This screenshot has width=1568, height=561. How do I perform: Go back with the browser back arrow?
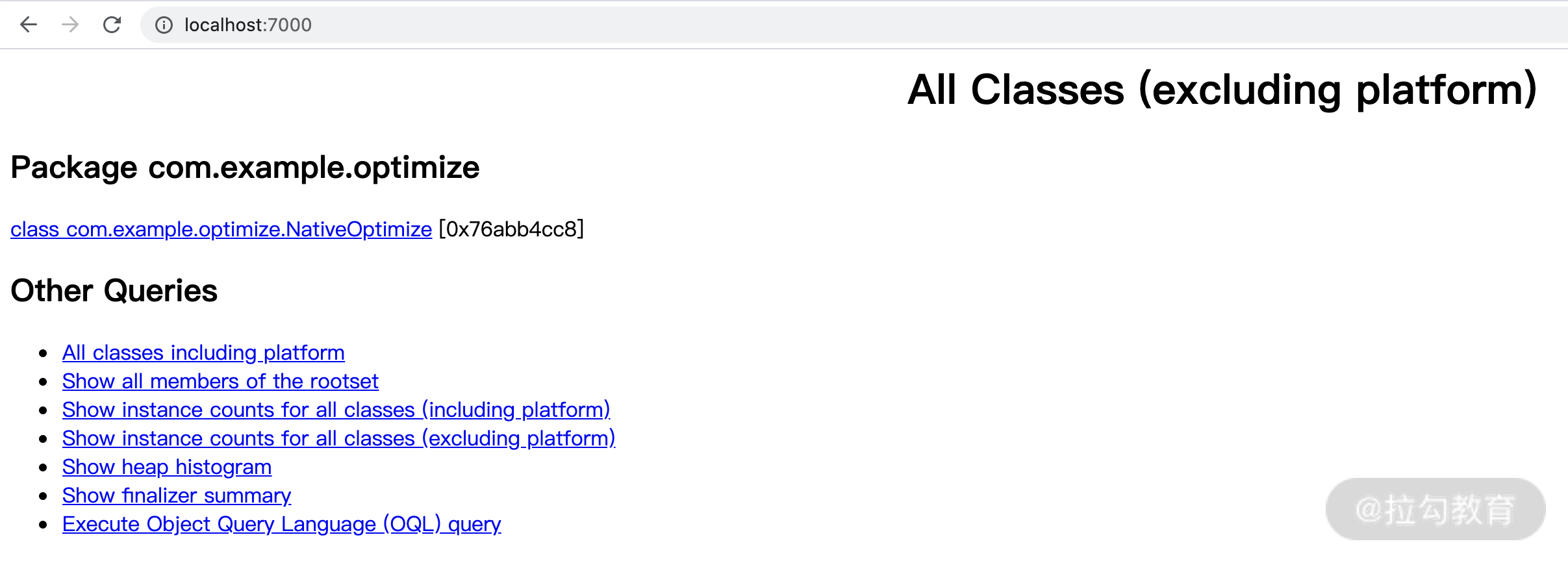29,25
